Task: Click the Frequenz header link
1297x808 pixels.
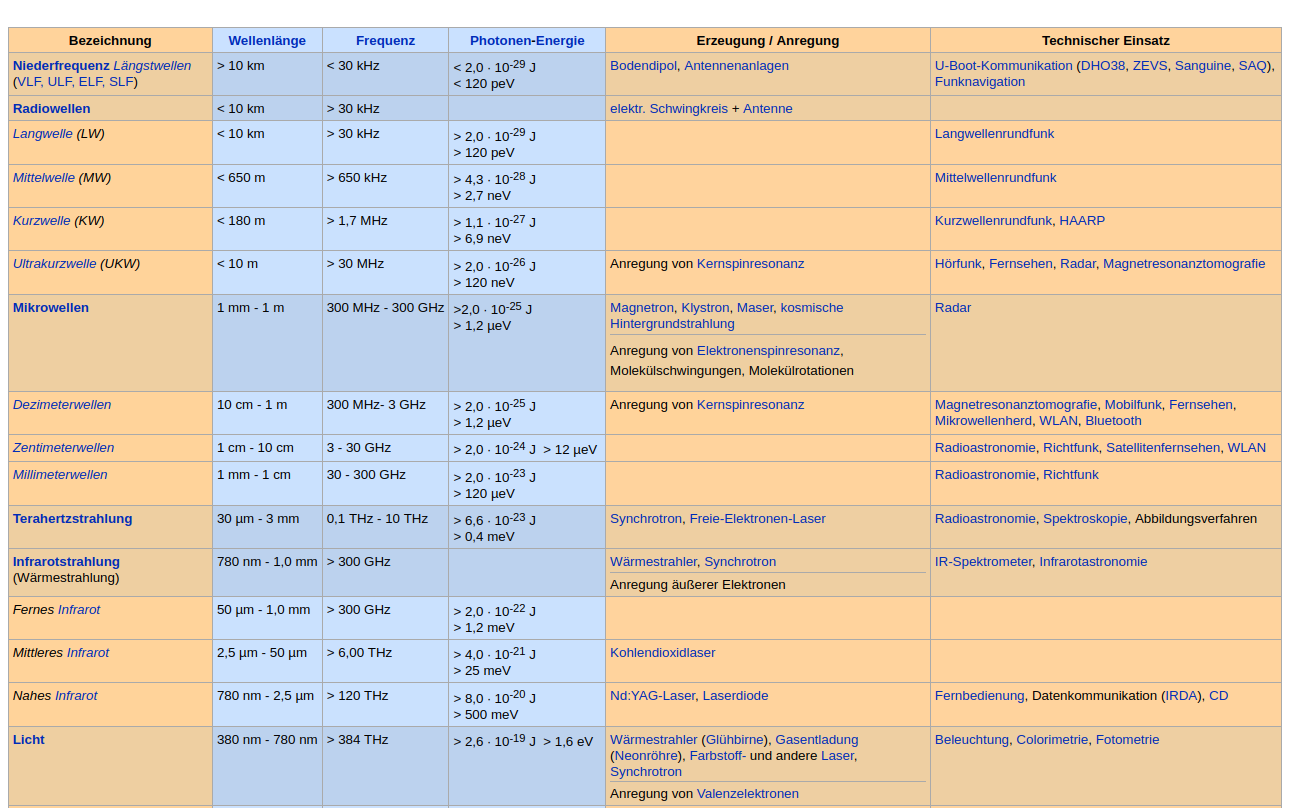Action: (385, 41)
